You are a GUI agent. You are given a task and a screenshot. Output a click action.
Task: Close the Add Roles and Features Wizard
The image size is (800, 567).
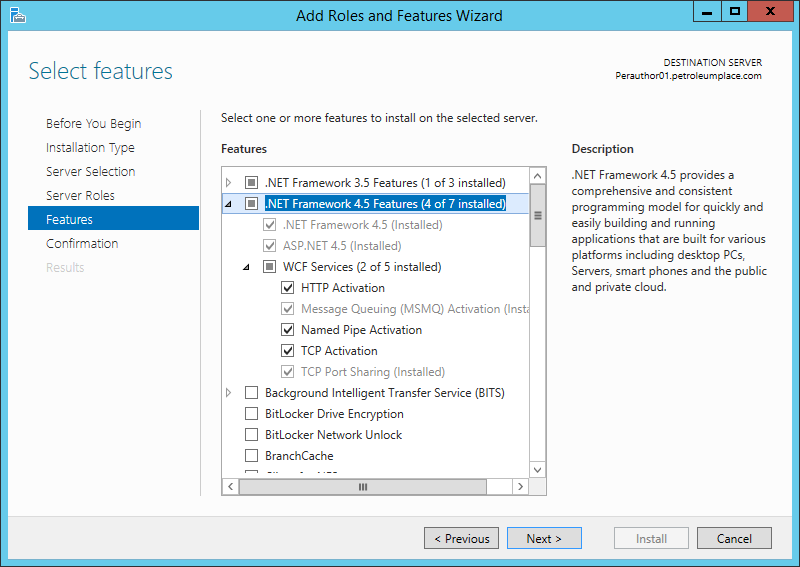coord(772,12)
